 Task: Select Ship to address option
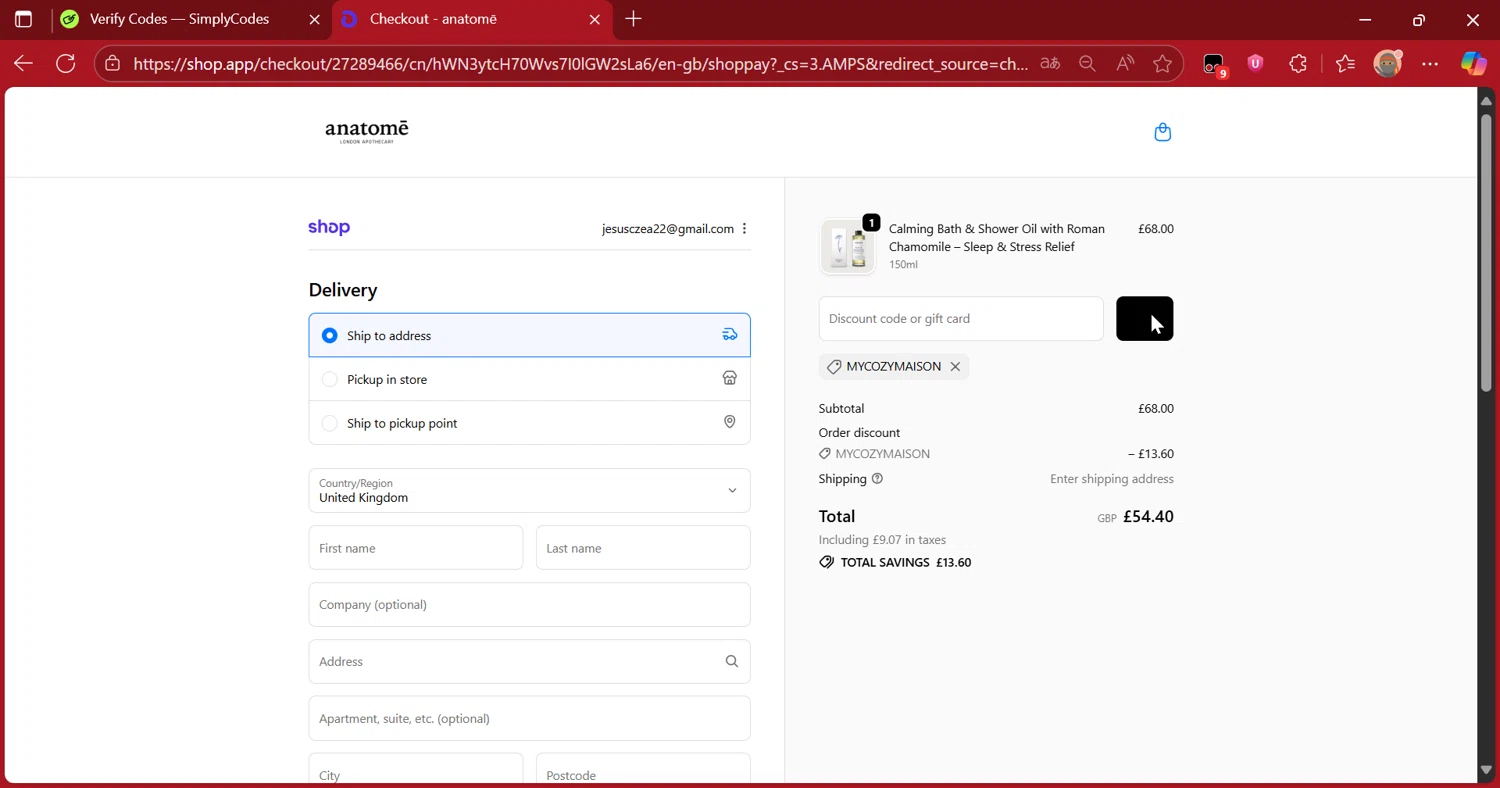click(x=529, y=335)
